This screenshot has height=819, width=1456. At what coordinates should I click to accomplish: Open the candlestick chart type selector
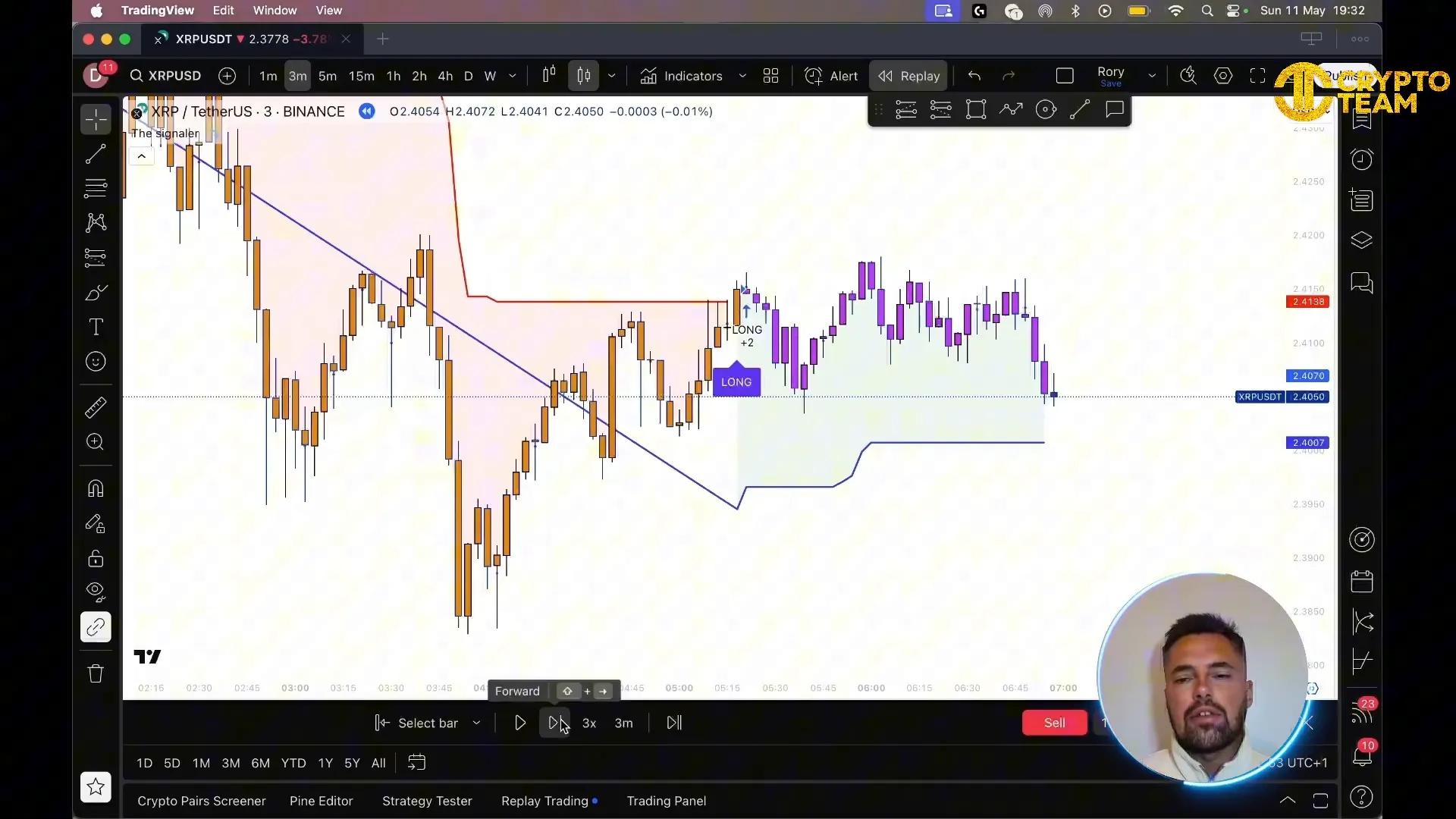tap(584, 76)
